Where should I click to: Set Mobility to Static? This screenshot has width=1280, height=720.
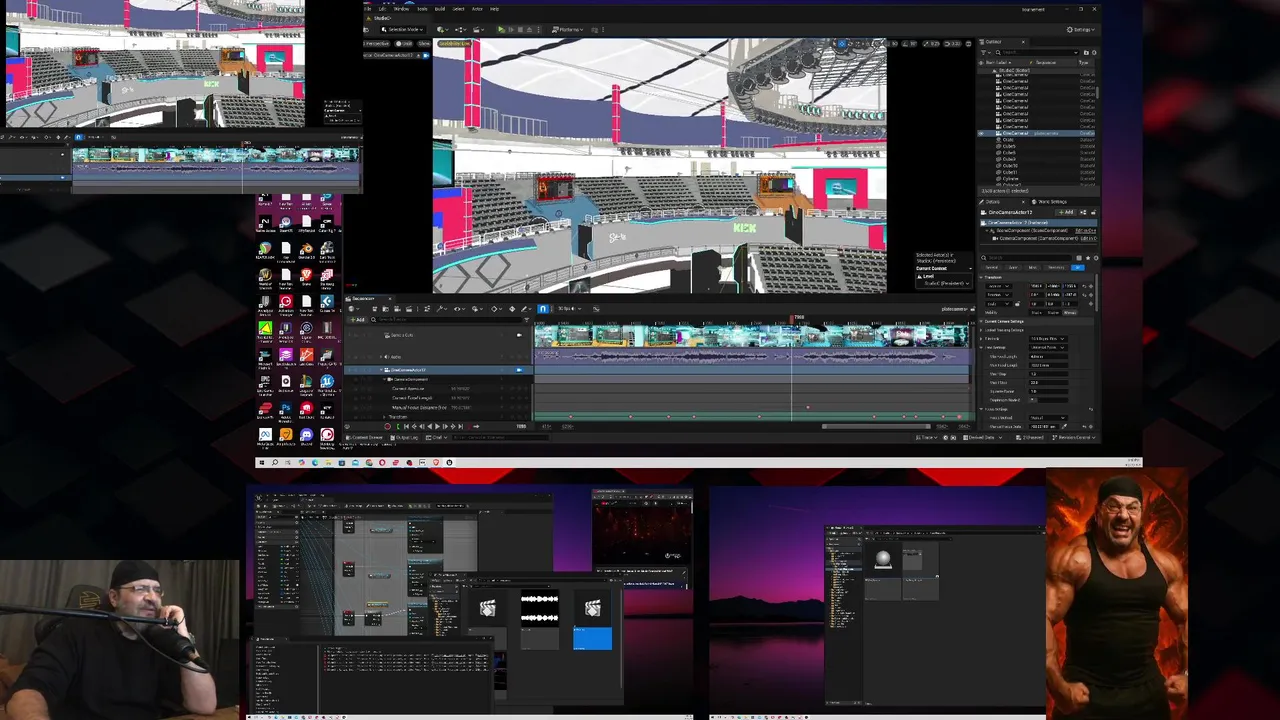1036,313
